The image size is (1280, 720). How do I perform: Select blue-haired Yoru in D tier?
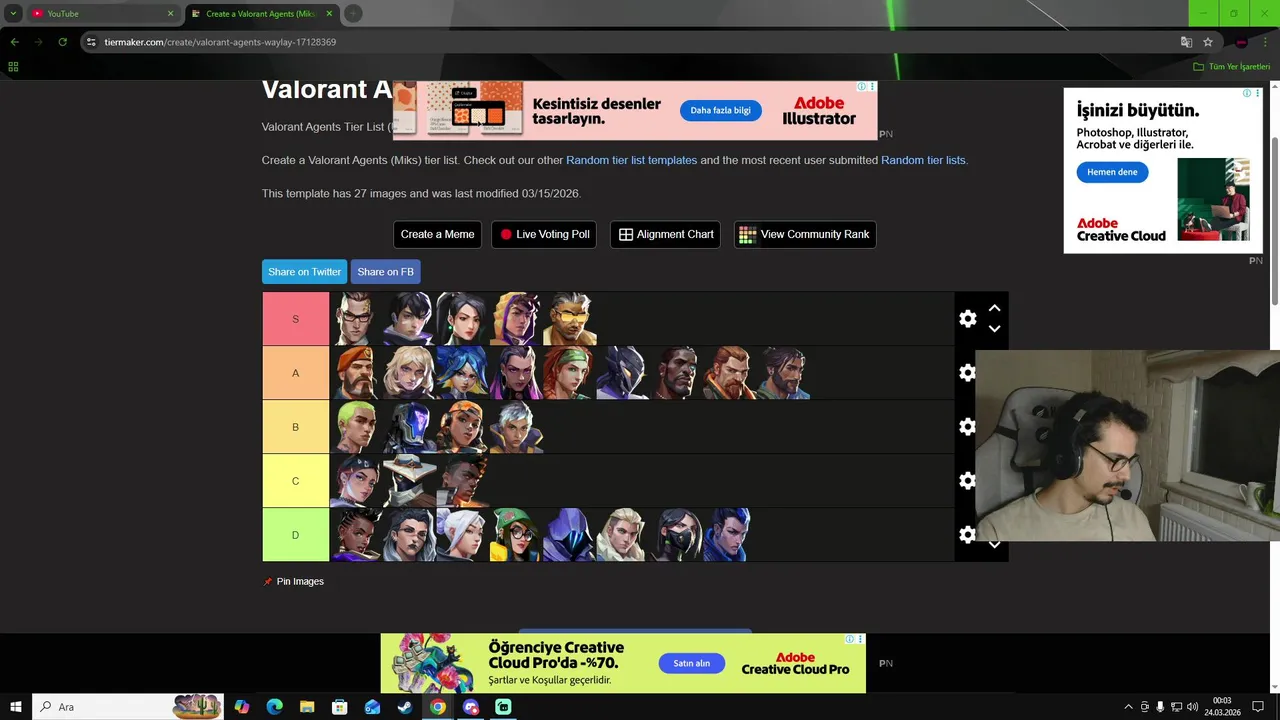tap(729, 535)
